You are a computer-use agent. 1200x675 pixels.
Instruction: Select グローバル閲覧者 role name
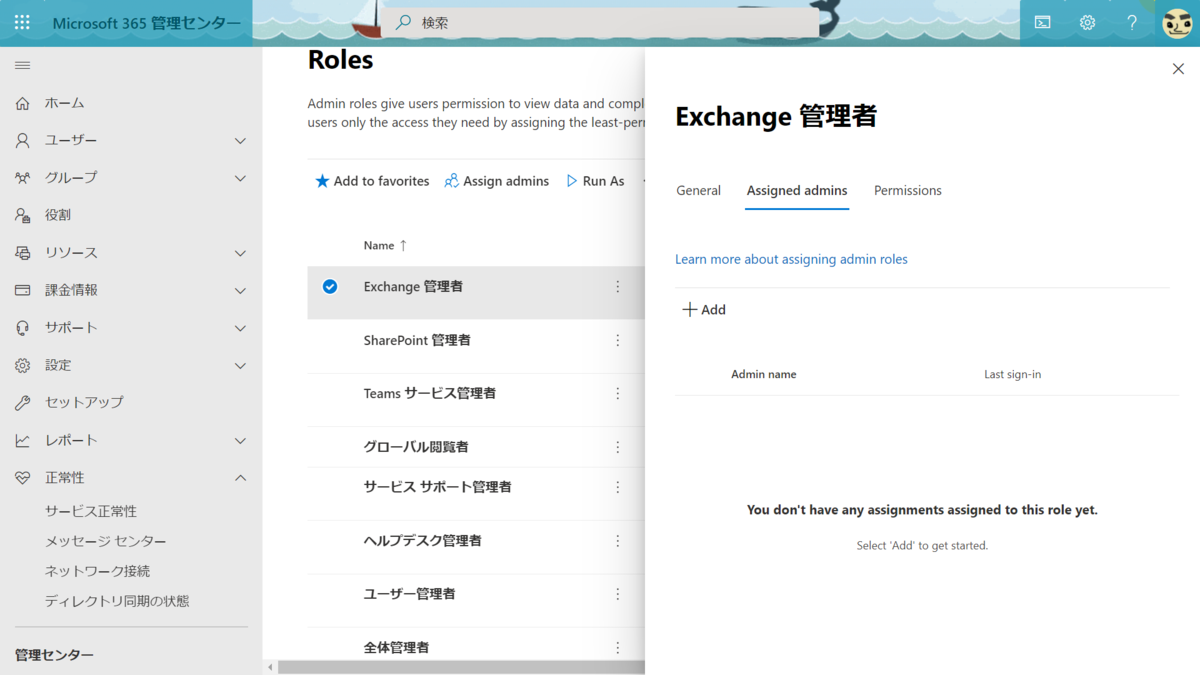coord(416,447)
